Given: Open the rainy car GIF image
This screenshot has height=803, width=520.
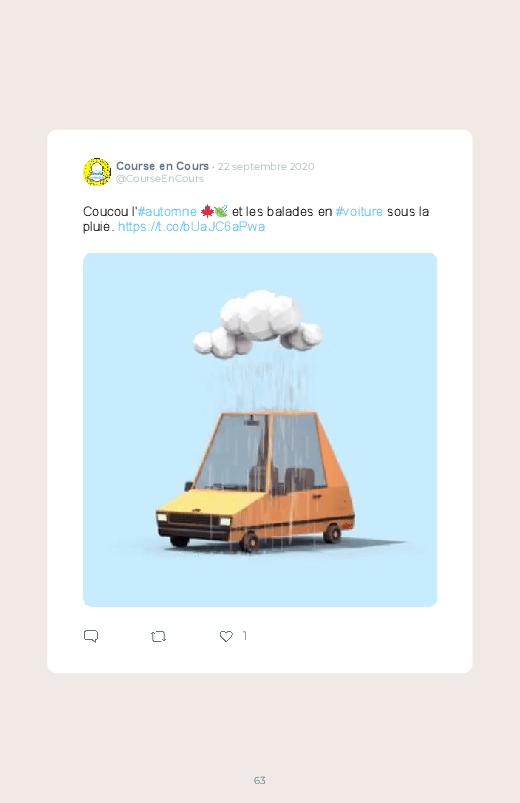Looking at the screenshot, I should 260,430.
